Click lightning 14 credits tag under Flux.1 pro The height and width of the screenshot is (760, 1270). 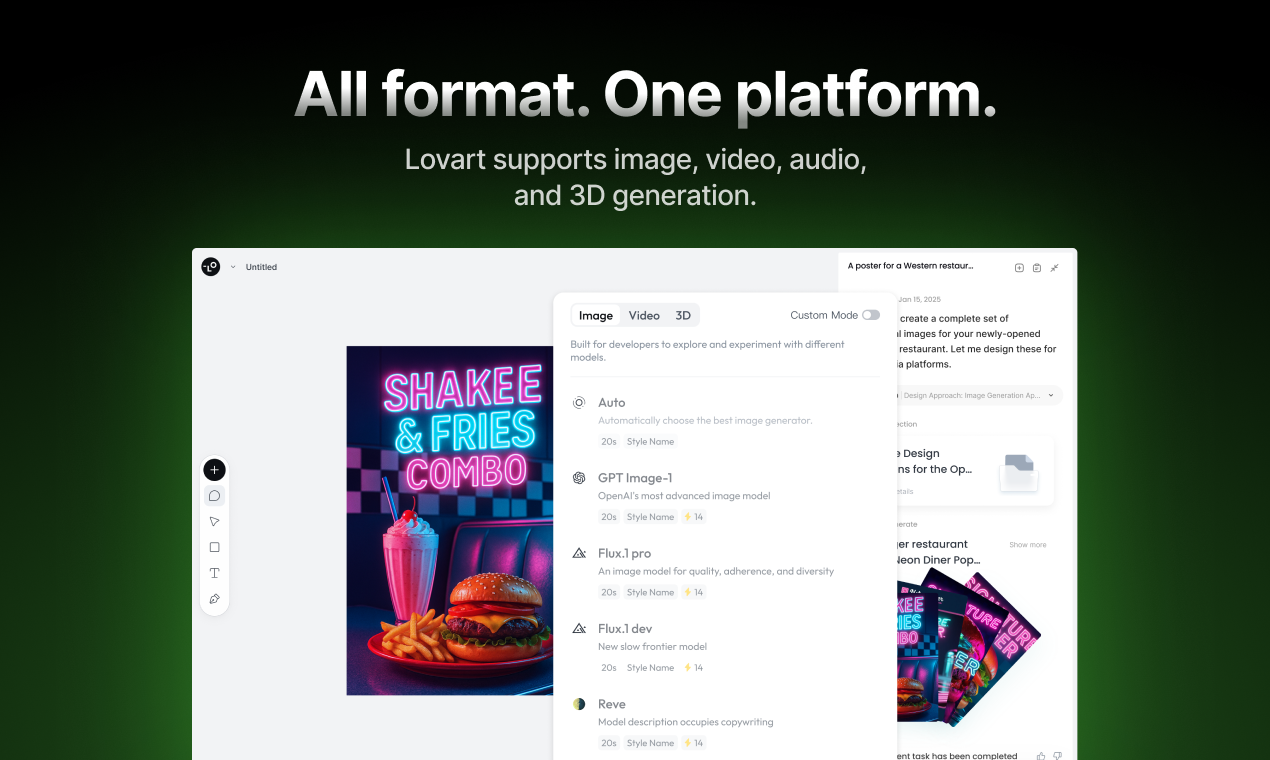tap(693, 592)
